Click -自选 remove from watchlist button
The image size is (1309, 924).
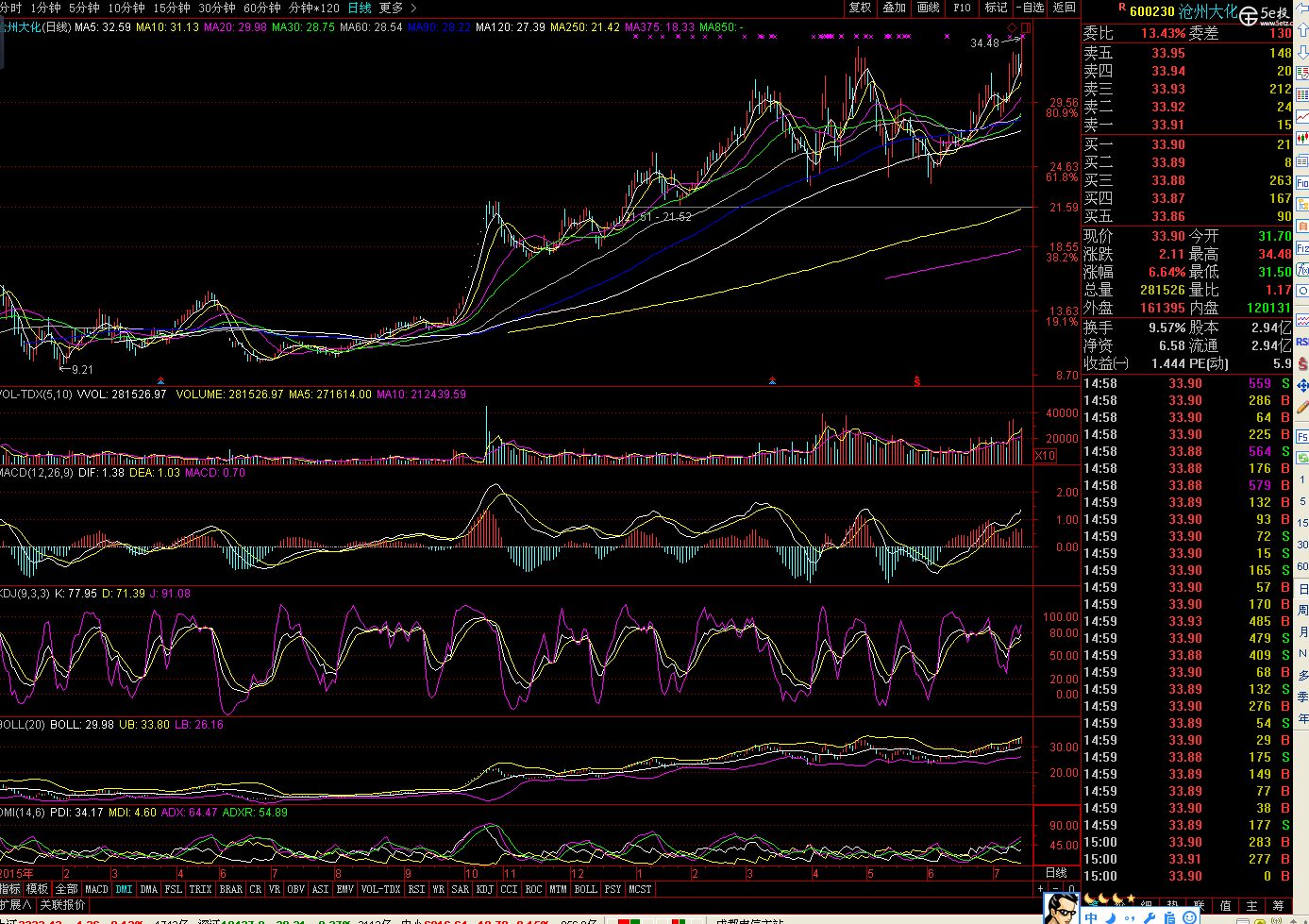click(1031, 8)
